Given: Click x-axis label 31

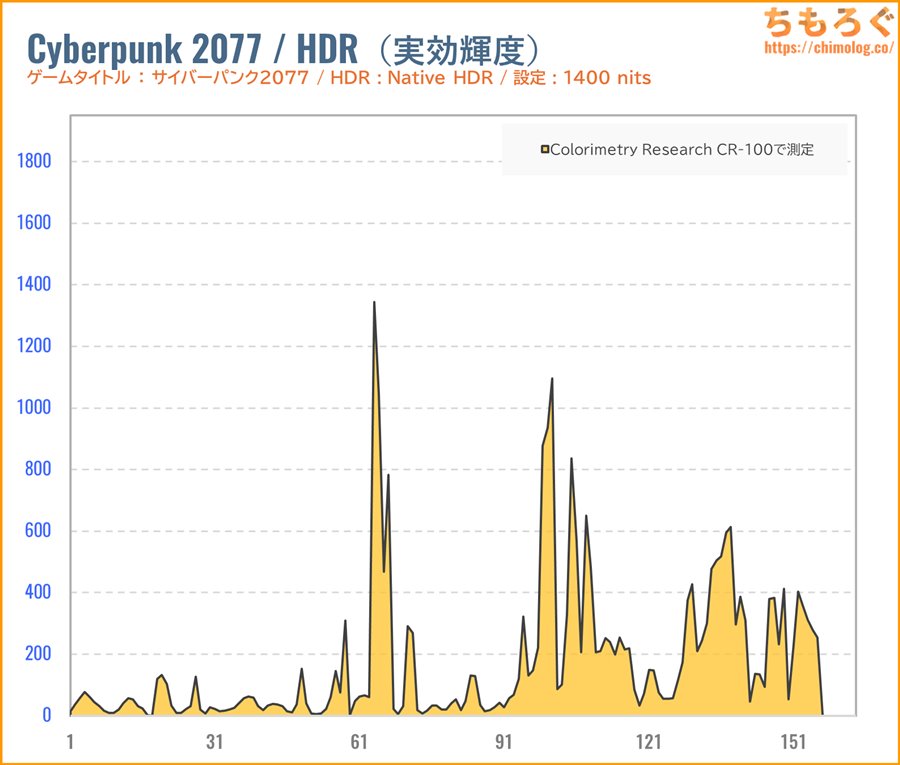Looking at the screenshot, I should [x=215, y=741].
